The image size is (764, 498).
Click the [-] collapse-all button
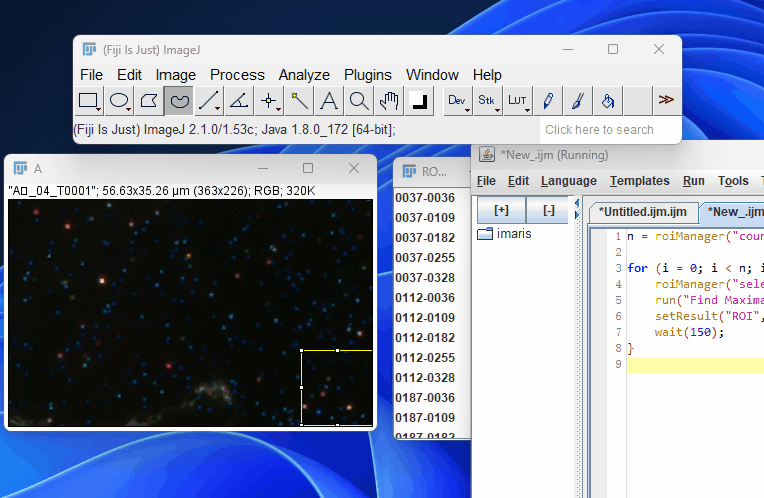tap(549, 210)
